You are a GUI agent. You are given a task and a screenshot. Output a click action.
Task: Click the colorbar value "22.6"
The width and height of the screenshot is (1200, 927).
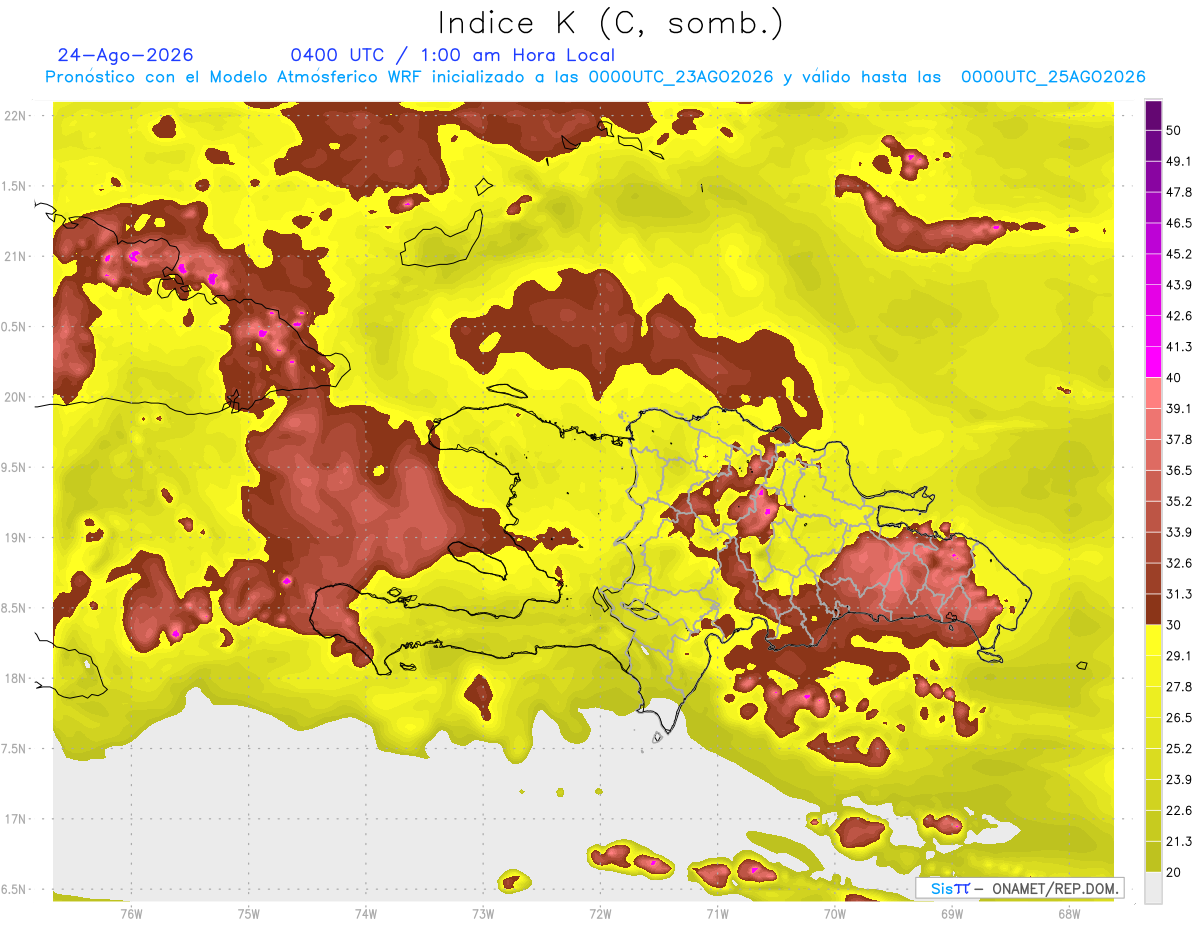(x=1179, y=810)
